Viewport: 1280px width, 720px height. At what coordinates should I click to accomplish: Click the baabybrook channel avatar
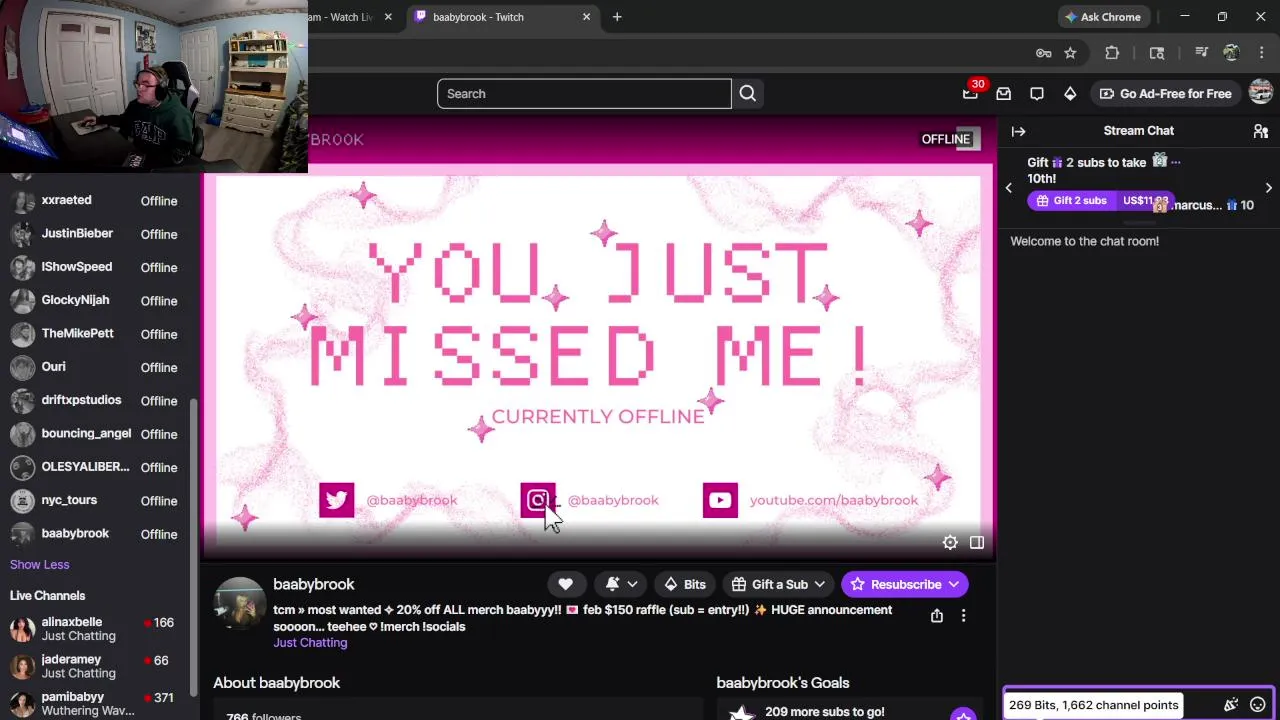240,604
